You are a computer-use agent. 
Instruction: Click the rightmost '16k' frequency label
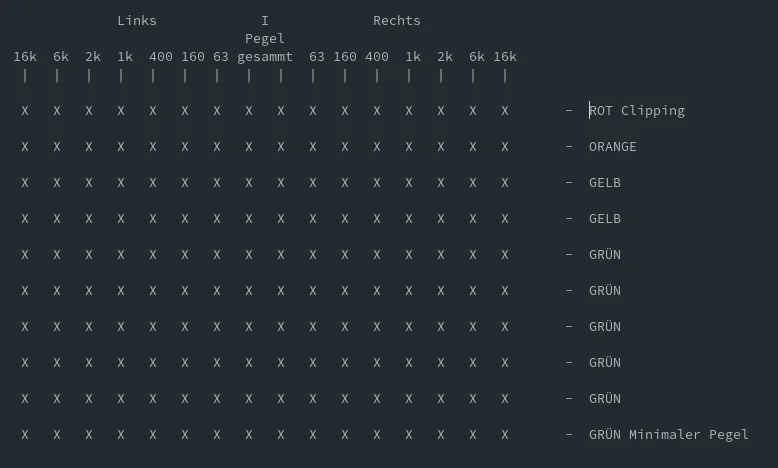[x=505, y=56]
